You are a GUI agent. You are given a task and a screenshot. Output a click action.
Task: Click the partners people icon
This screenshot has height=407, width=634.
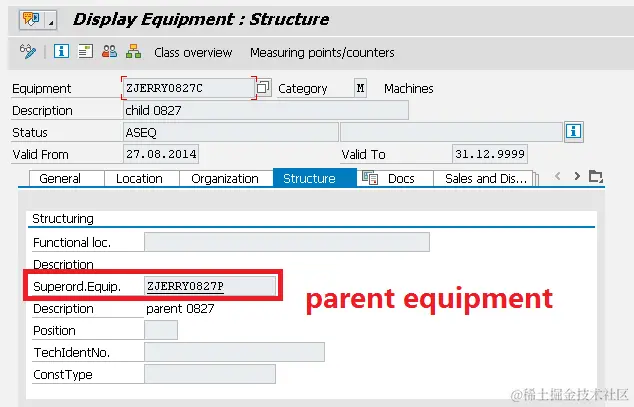(x=110, y=51)
